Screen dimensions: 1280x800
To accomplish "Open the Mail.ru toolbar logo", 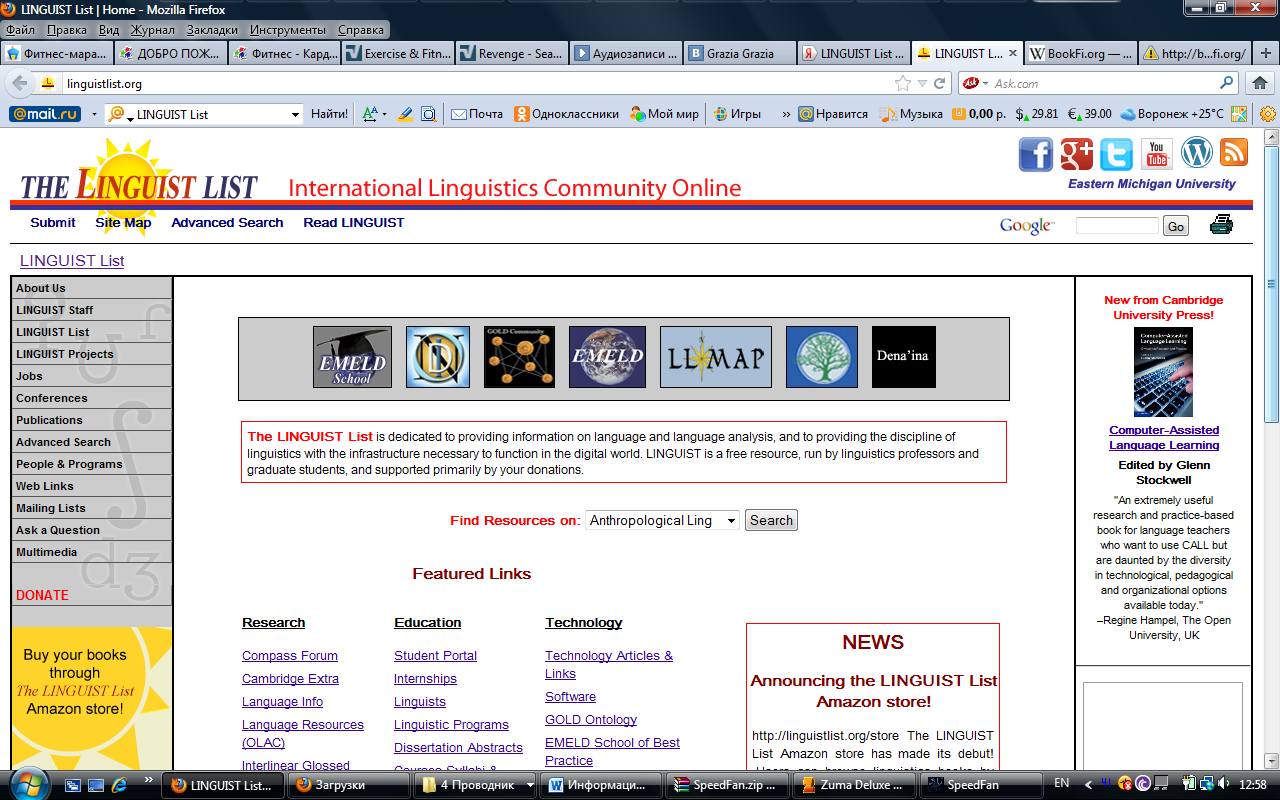I will (x=45, y=114).
